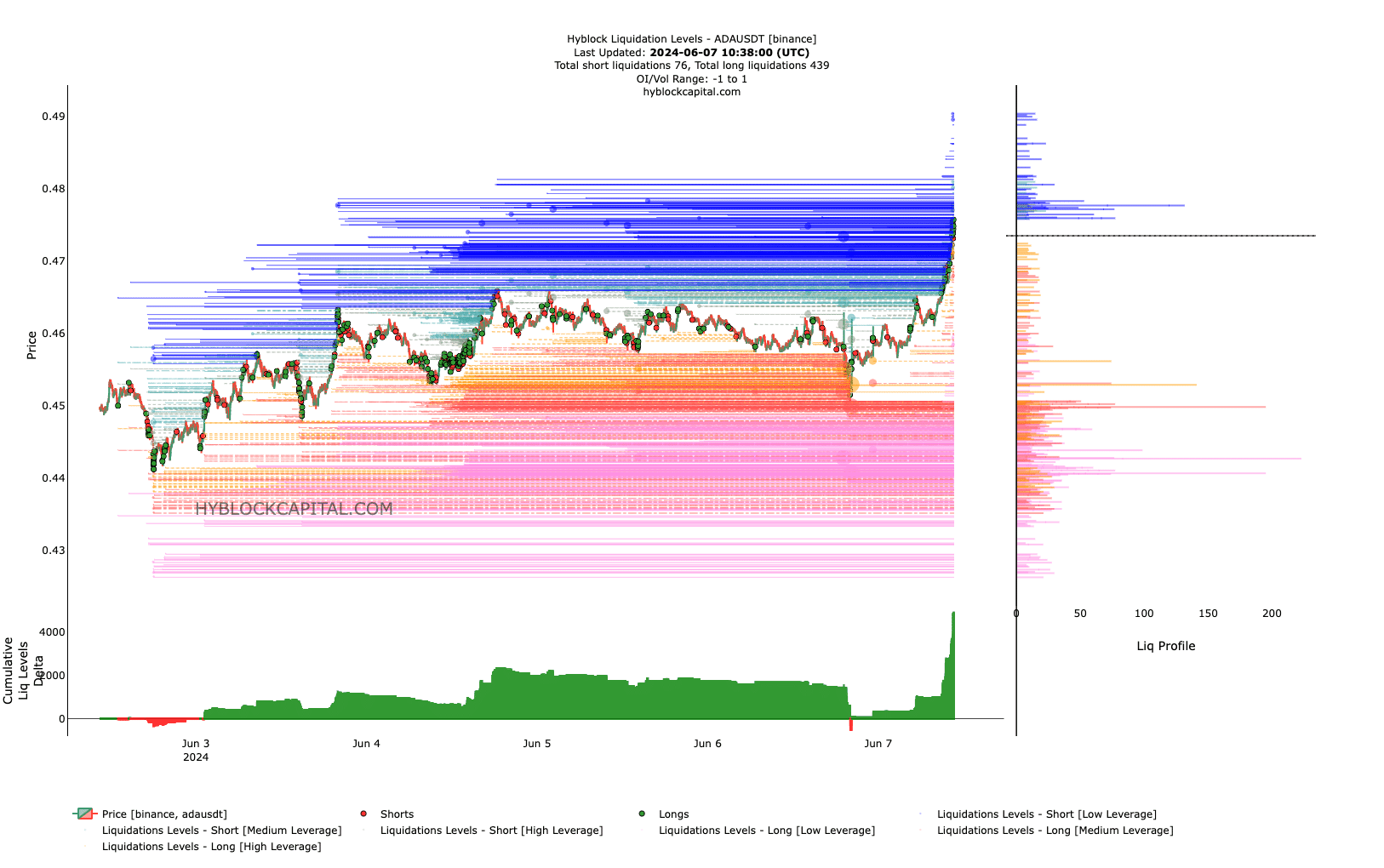Click the 150 tick on Liq Profile axis

click(x=1208, y=614)
